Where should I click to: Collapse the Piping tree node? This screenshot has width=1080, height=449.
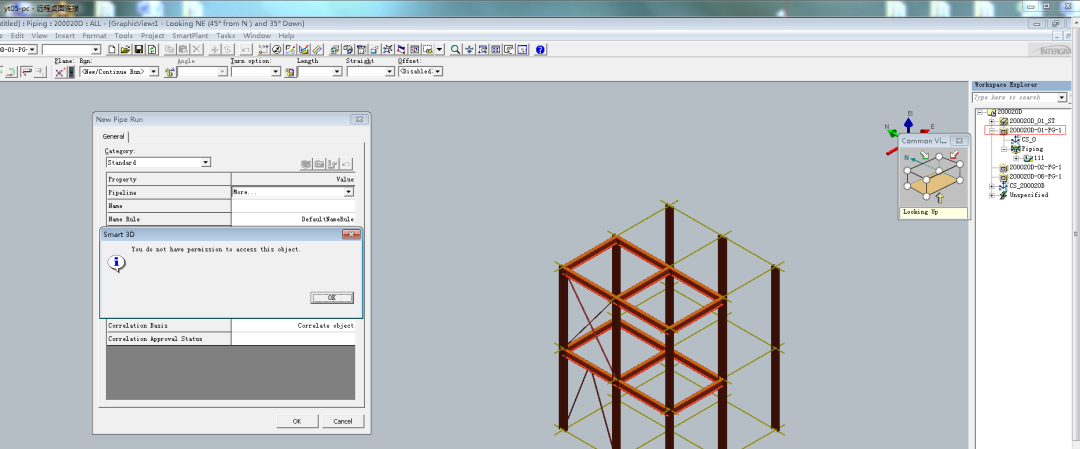tap(1004, 149)
